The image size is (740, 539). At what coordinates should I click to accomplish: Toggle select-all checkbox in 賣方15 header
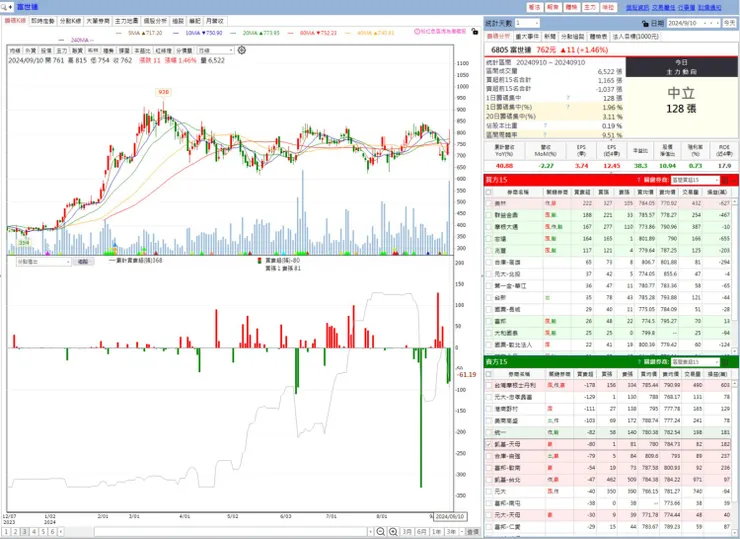click(489, 374)
